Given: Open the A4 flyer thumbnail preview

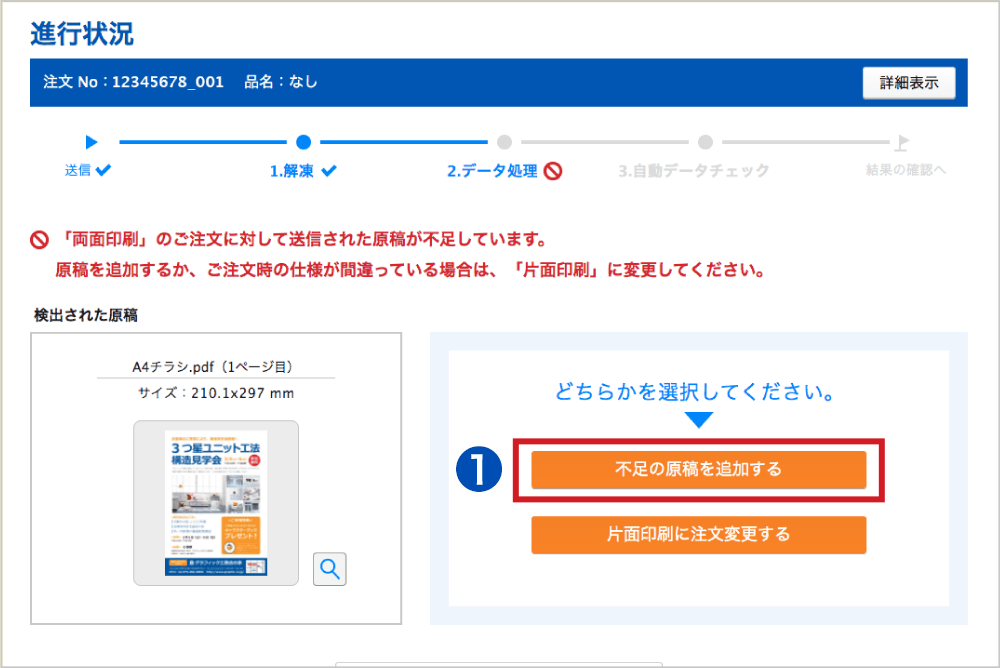Looking at the screenshot, I should point(215,502).
